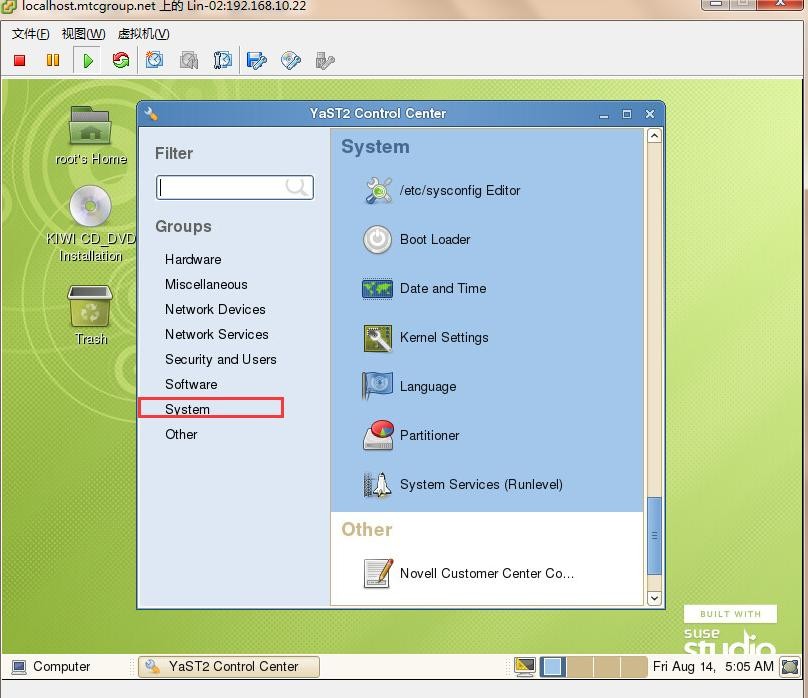Click the Revert to snapshot toolbar icon

(189, 60)
